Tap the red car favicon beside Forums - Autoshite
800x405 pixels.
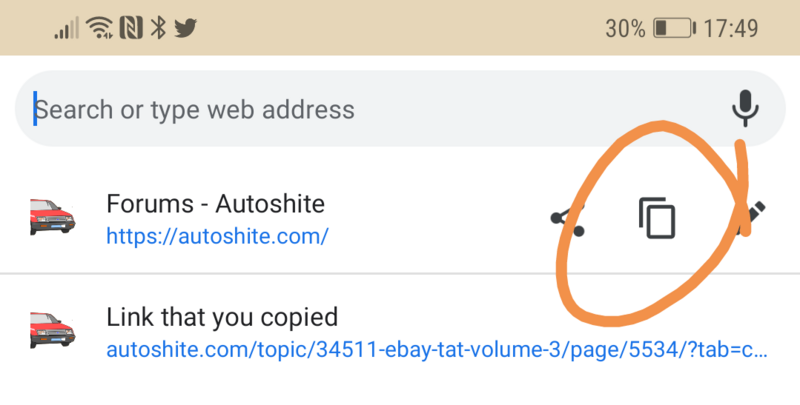coord(52,218)
